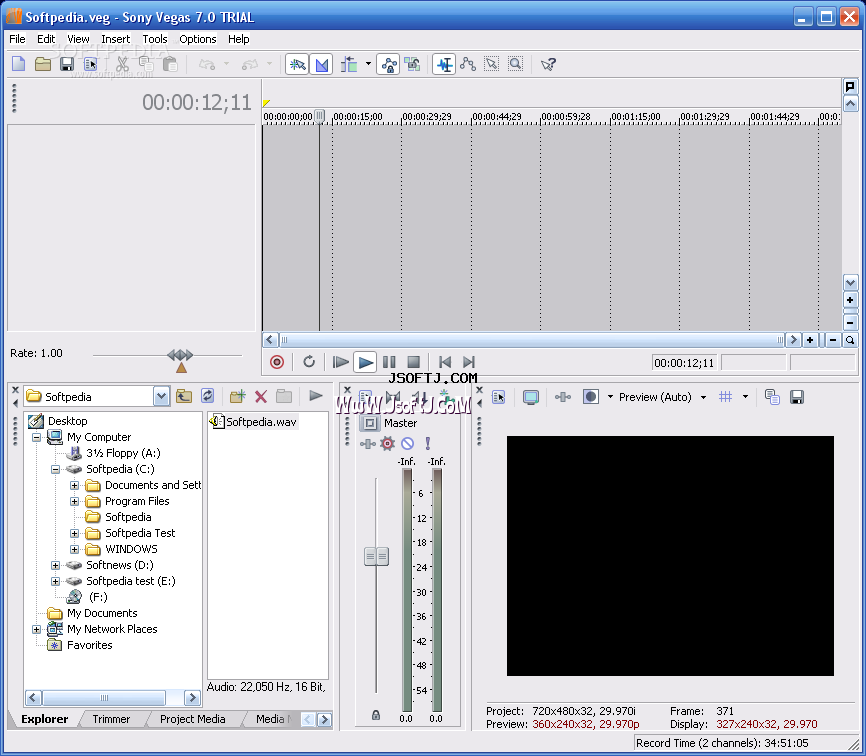Go up one level in Explorer
The image size is (866, 756).
point(184,396)
